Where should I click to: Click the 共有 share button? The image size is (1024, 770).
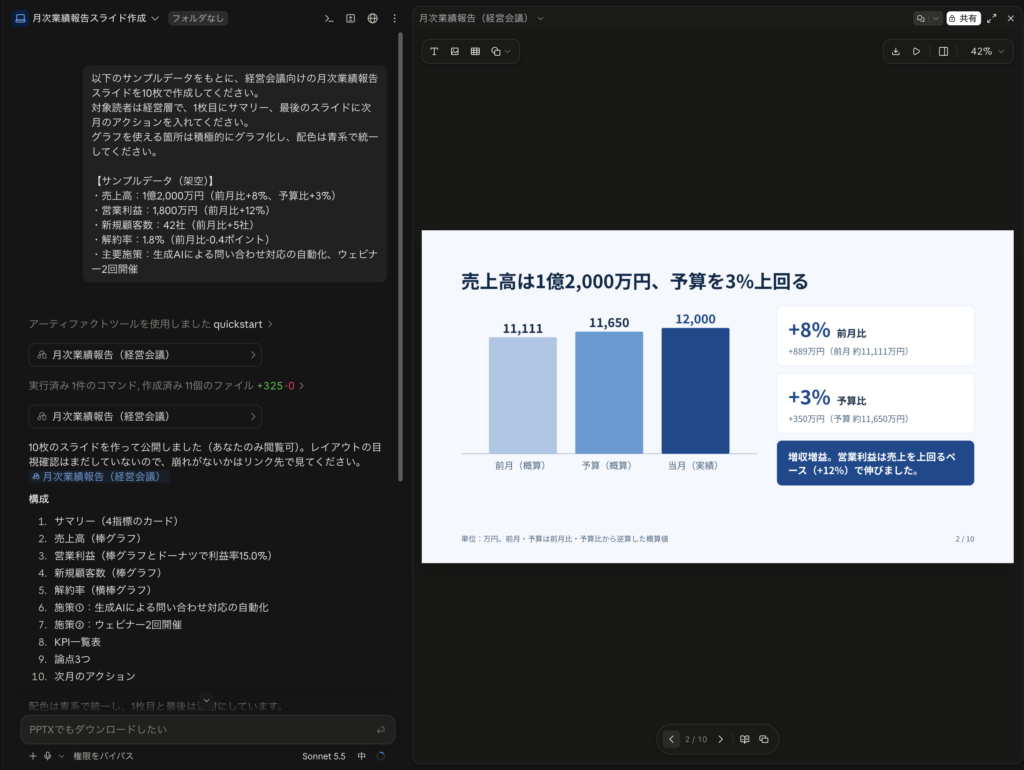(x=963, y=18)
